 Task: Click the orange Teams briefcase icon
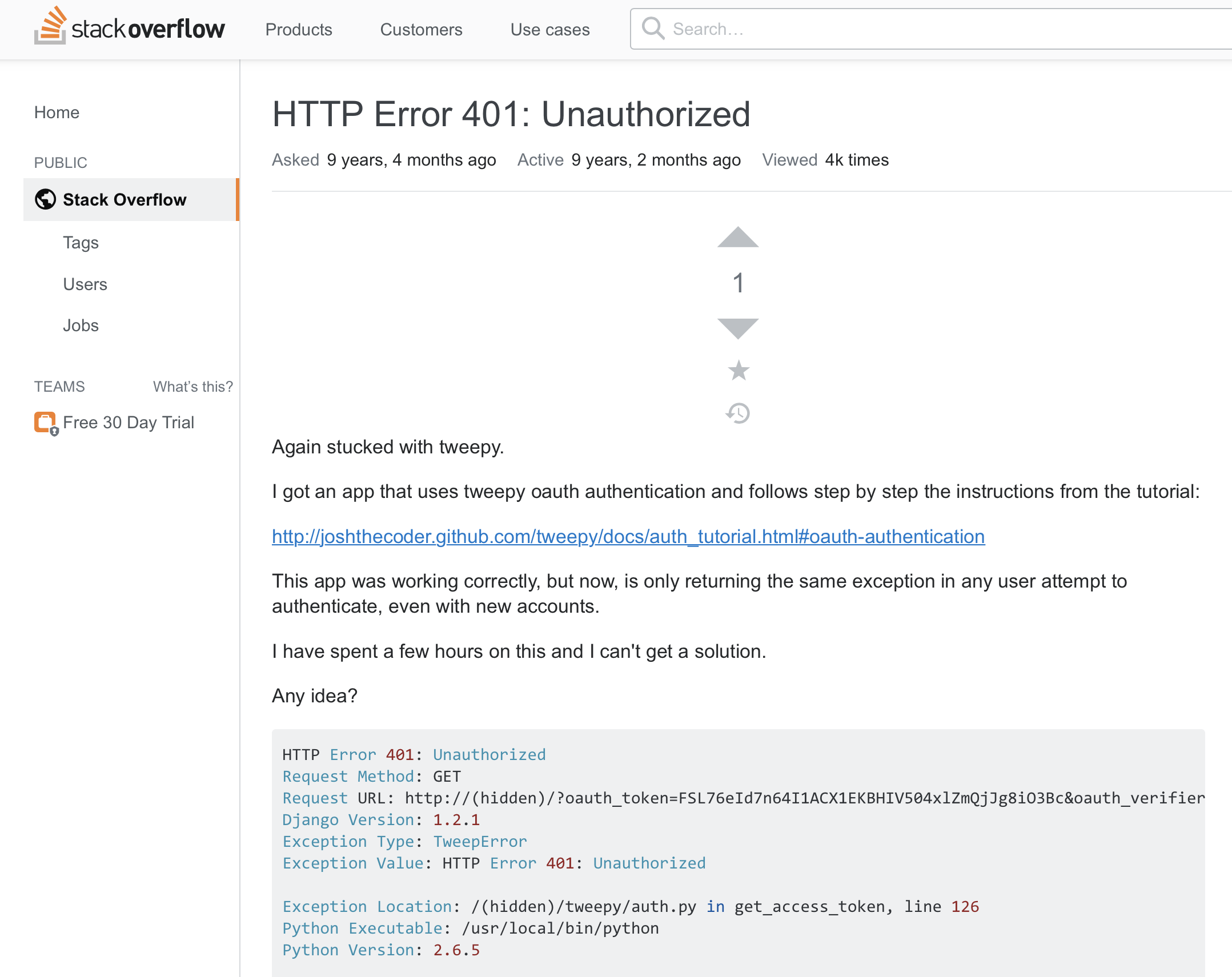46,423
